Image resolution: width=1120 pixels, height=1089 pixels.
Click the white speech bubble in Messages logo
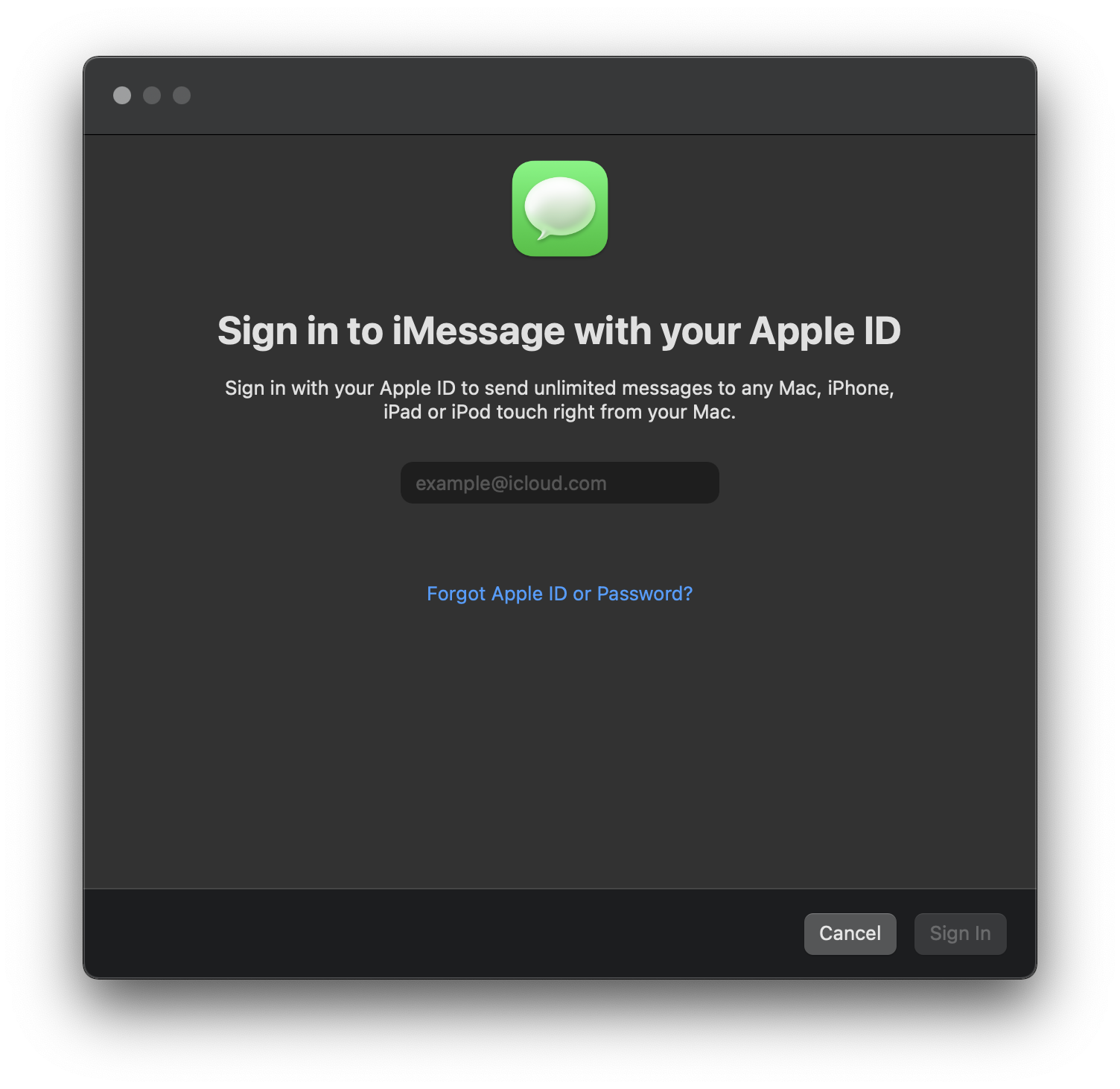pos(560,208)
